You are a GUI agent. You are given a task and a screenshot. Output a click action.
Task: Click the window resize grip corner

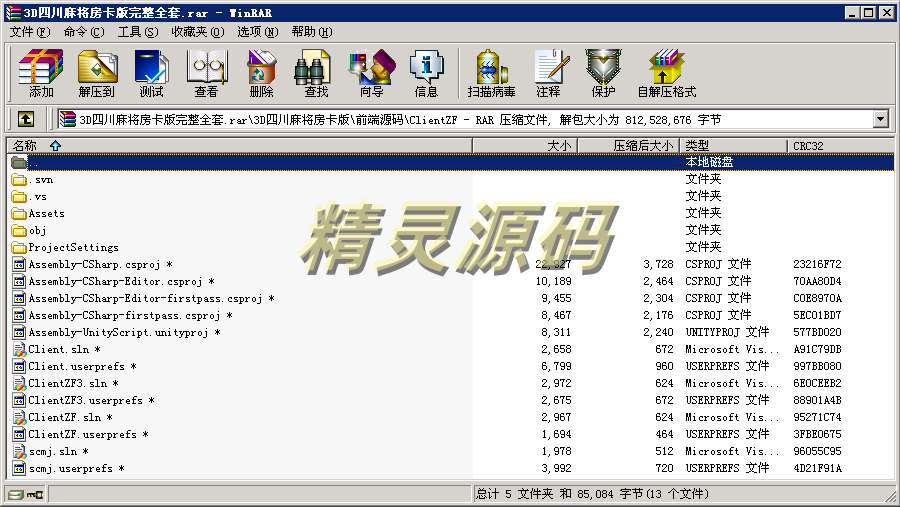[891, 497]
